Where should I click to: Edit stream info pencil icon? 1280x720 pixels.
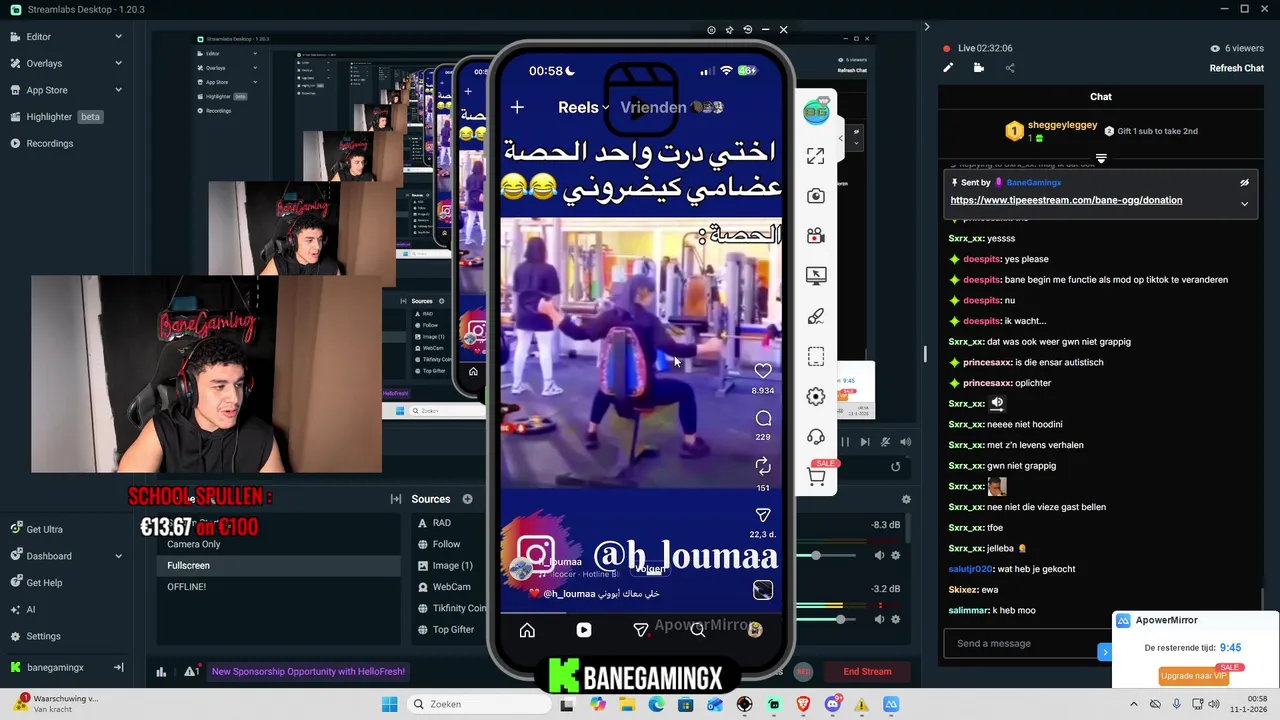948,68
